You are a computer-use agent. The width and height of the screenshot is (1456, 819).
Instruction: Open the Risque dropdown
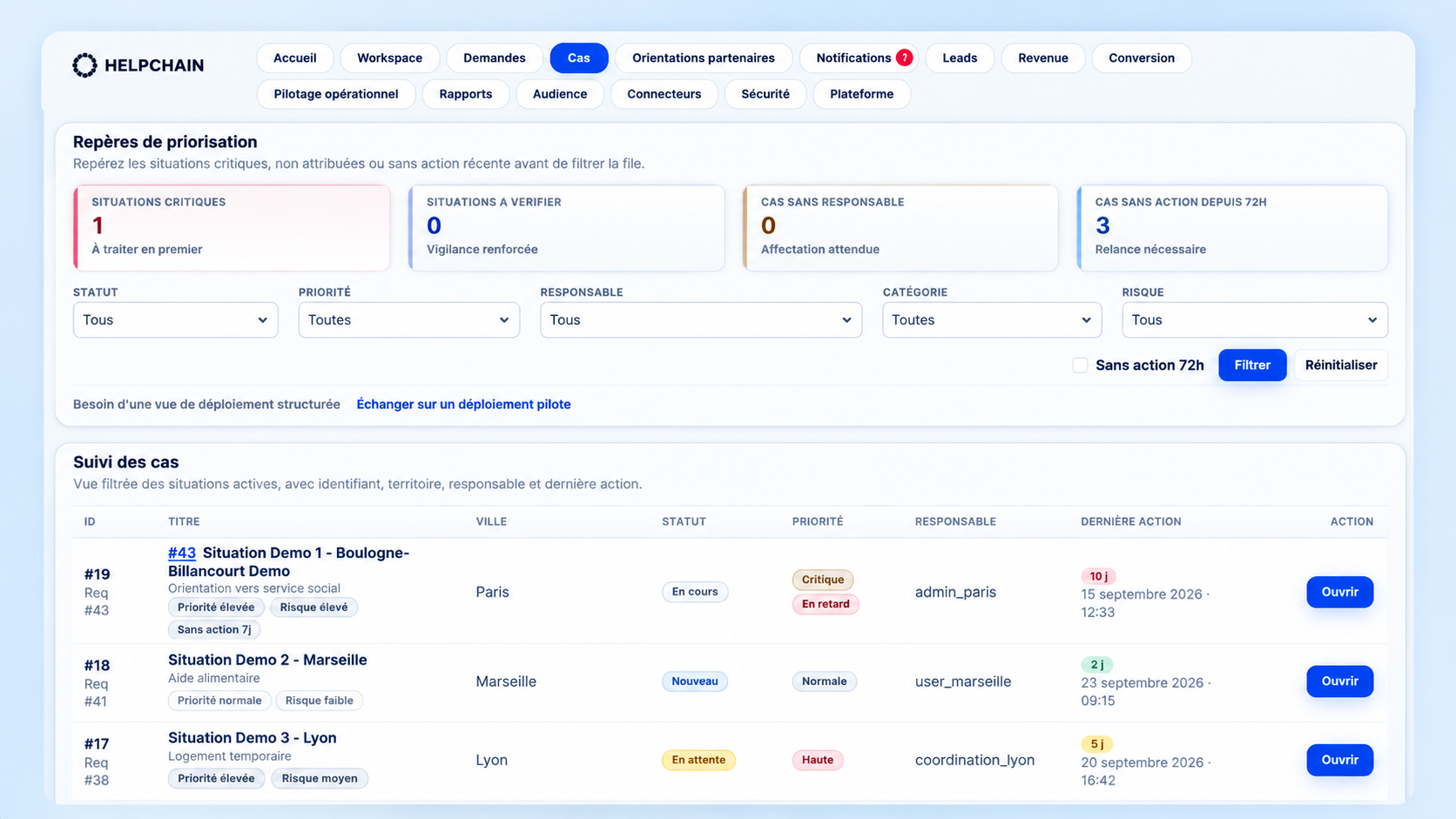click(x=1255, y=320)
